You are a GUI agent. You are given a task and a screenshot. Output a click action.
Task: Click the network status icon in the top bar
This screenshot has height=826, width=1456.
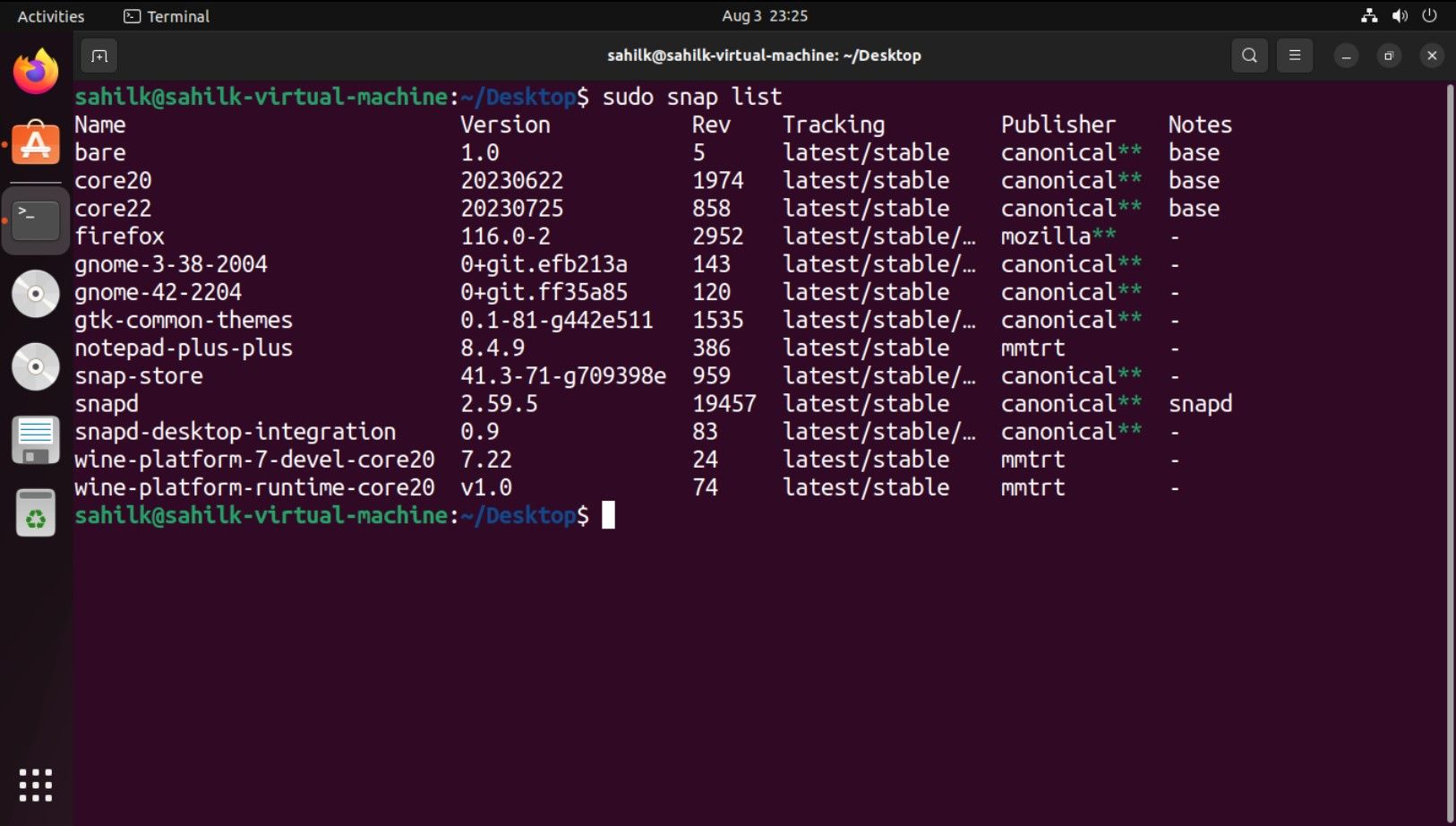[1368, 15]
